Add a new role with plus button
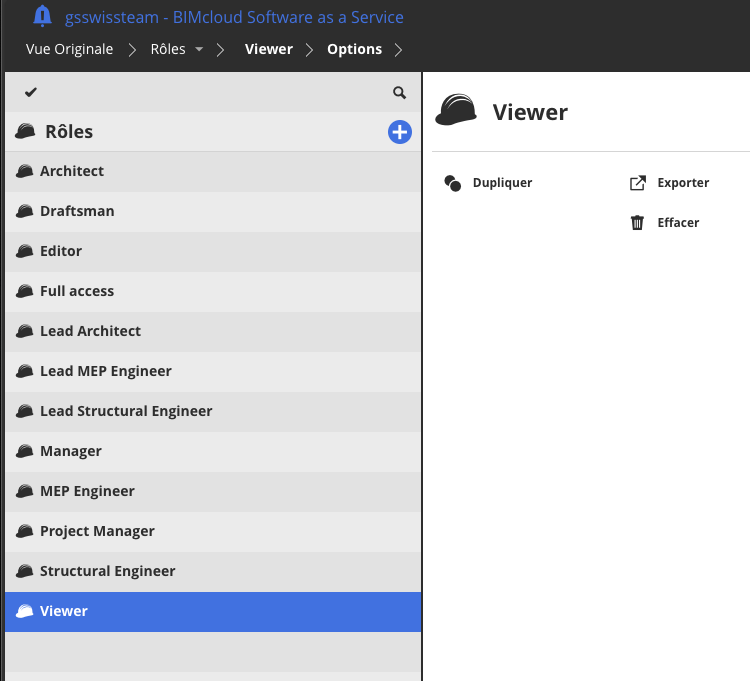 coord(400,132)
